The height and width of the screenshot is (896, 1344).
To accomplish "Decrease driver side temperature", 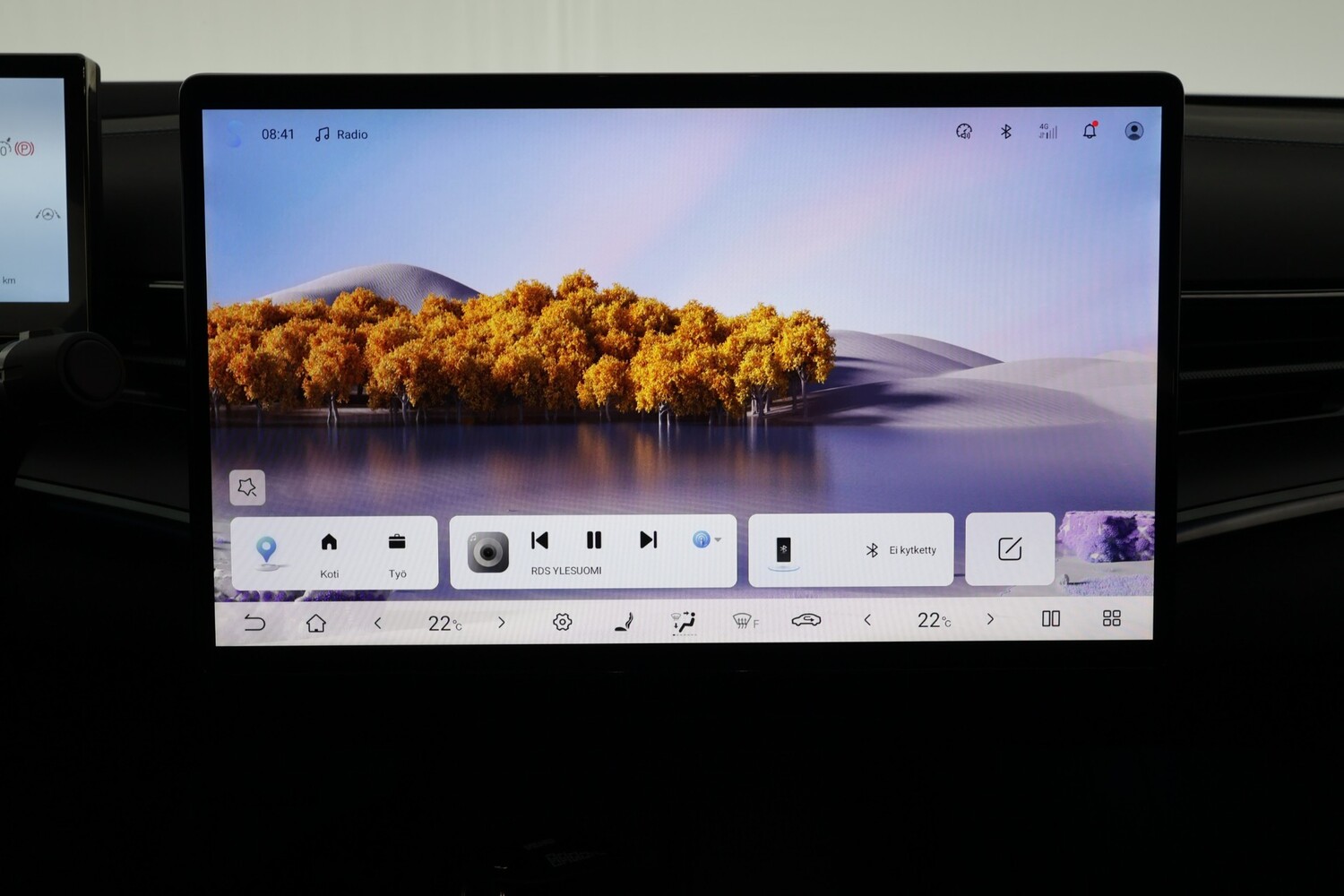I will click(378, 623).
